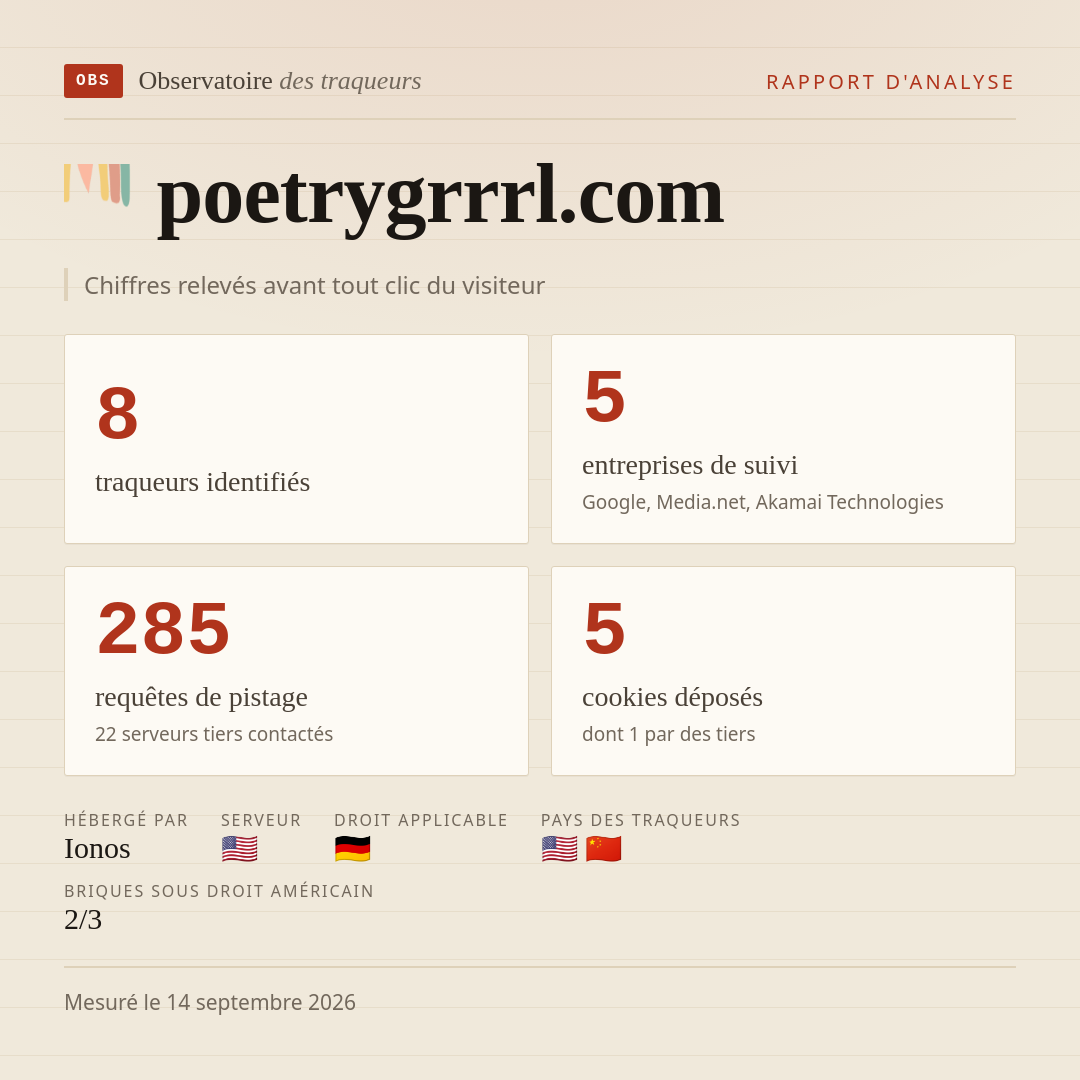
Task: Click the RAPPORT D'ANALYSE label
Action: [x=891, y=82]
